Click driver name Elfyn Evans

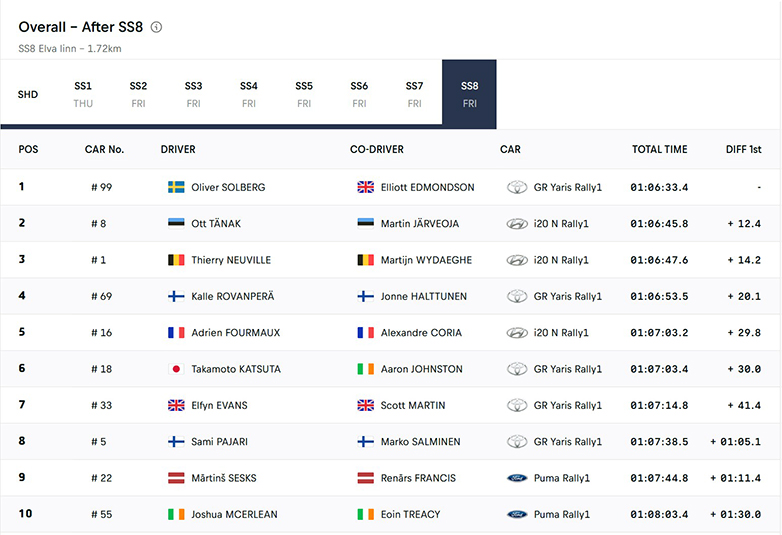coord(219,406)
